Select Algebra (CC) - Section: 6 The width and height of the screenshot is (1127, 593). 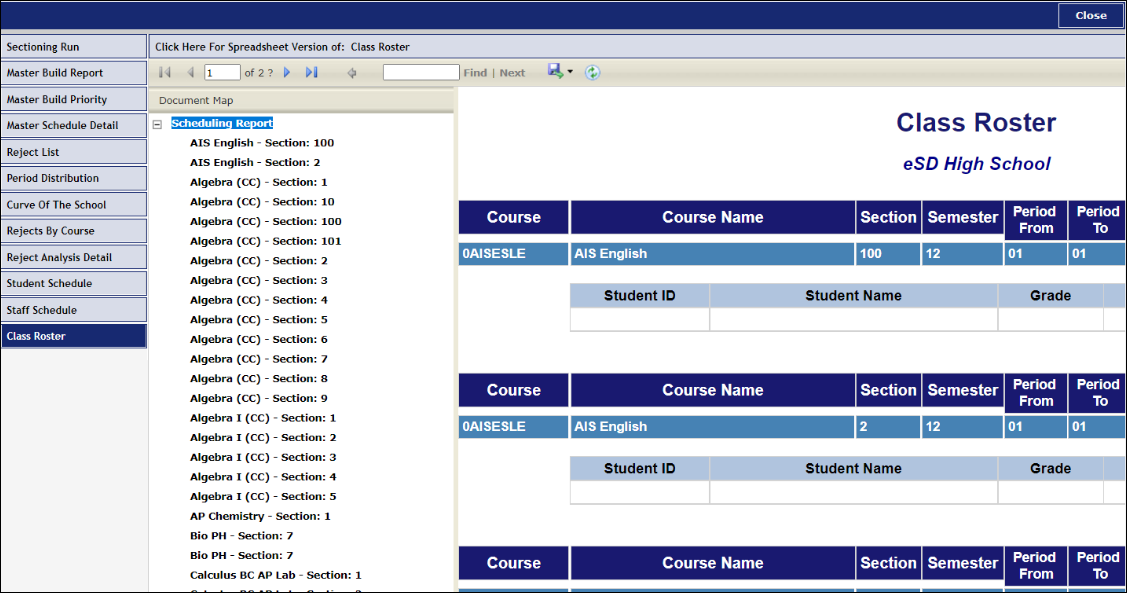click(x=259, y=339)
